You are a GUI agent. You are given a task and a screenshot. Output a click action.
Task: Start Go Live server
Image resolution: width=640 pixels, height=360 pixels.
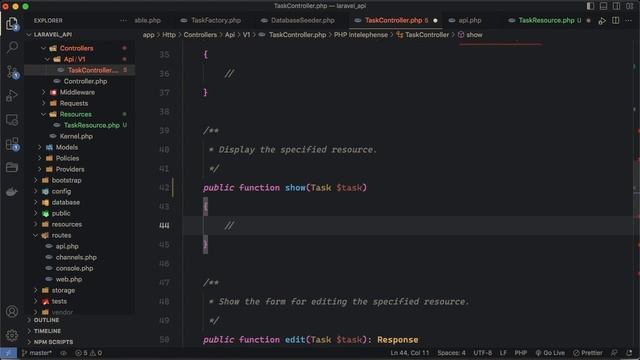click(550, 353)
